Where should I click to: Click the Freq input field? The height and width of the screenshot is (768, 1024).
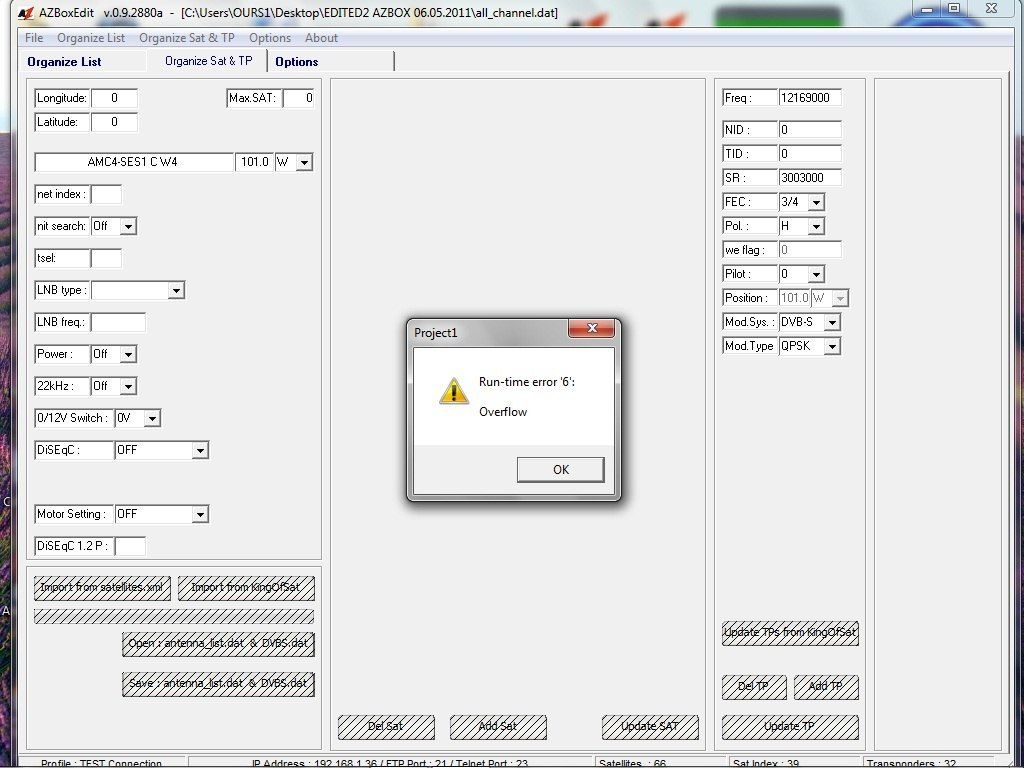click(x=809, y=98)
